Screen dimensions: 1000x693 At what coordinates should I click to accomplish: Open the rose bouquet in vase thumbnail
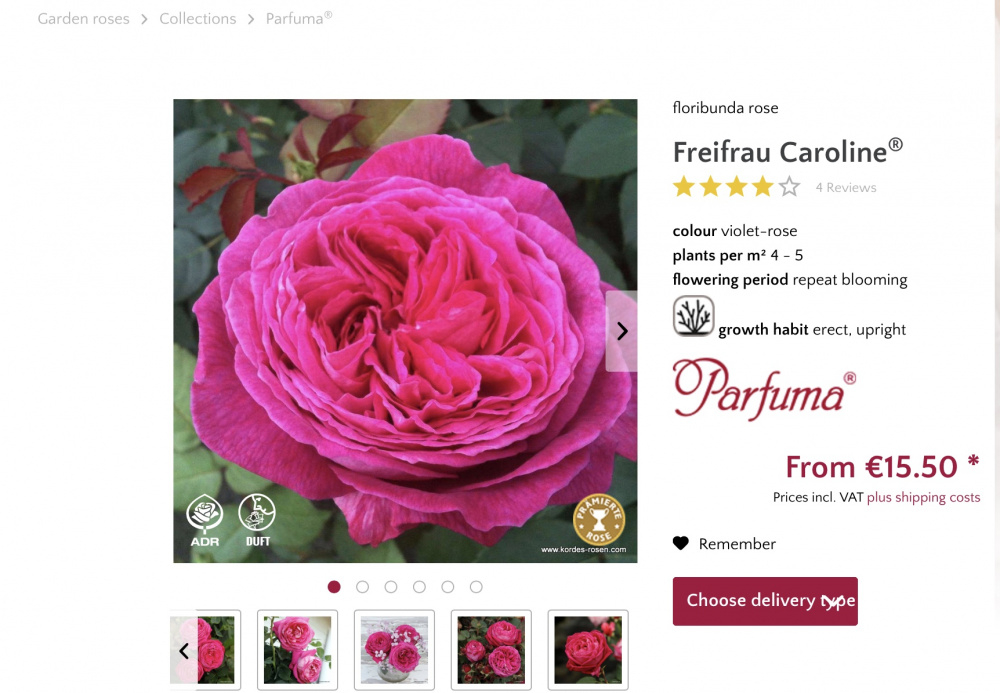coord(394,650)
